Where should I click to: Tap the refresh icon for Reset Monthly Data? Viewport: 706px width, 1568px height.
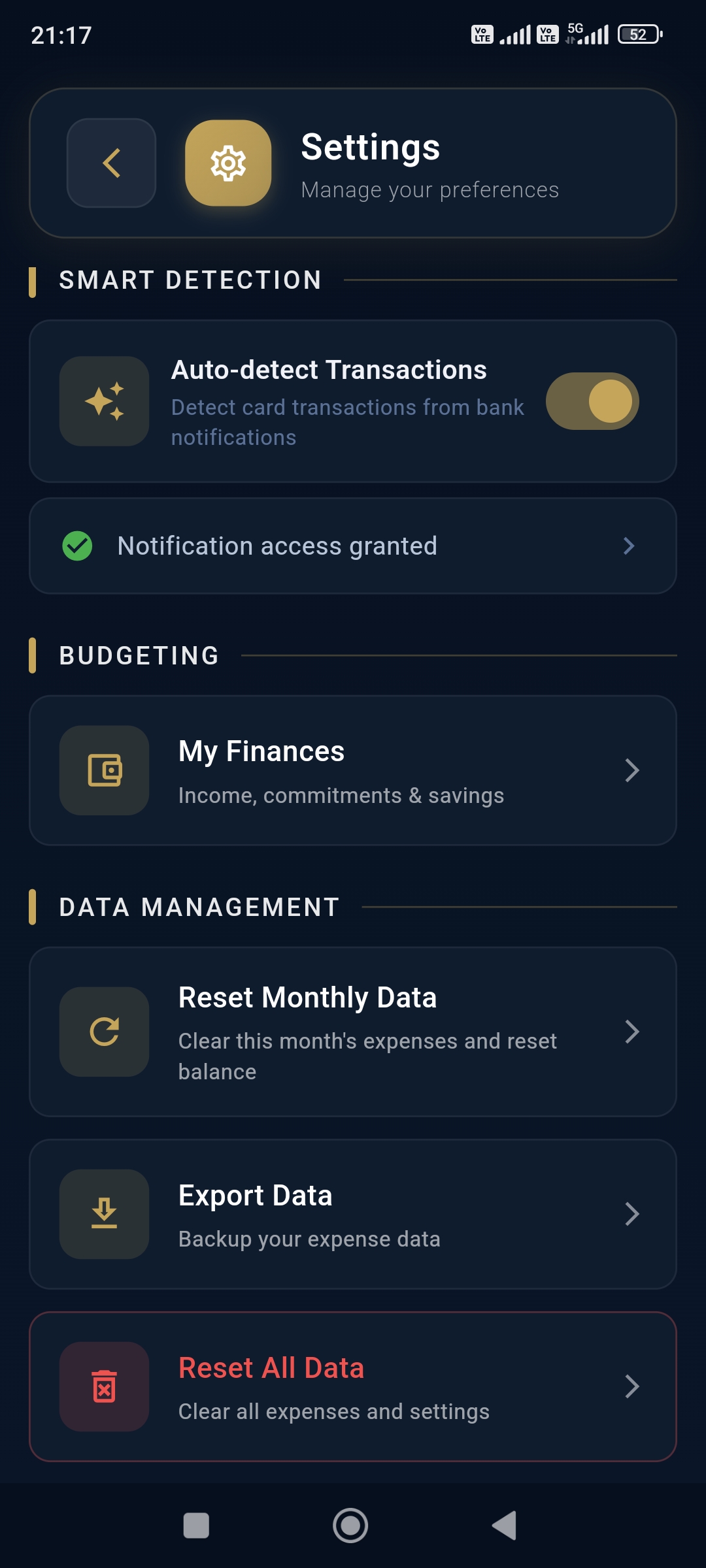pos(105,1032)
